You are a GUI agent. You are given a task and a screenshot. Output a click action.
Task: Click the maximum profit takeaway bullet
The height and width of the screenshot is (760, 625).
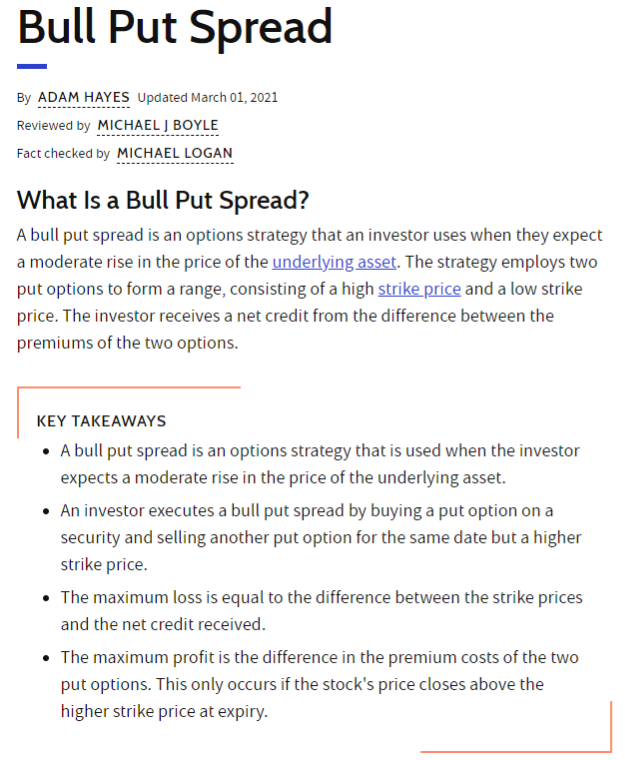(x=320, y=684)
